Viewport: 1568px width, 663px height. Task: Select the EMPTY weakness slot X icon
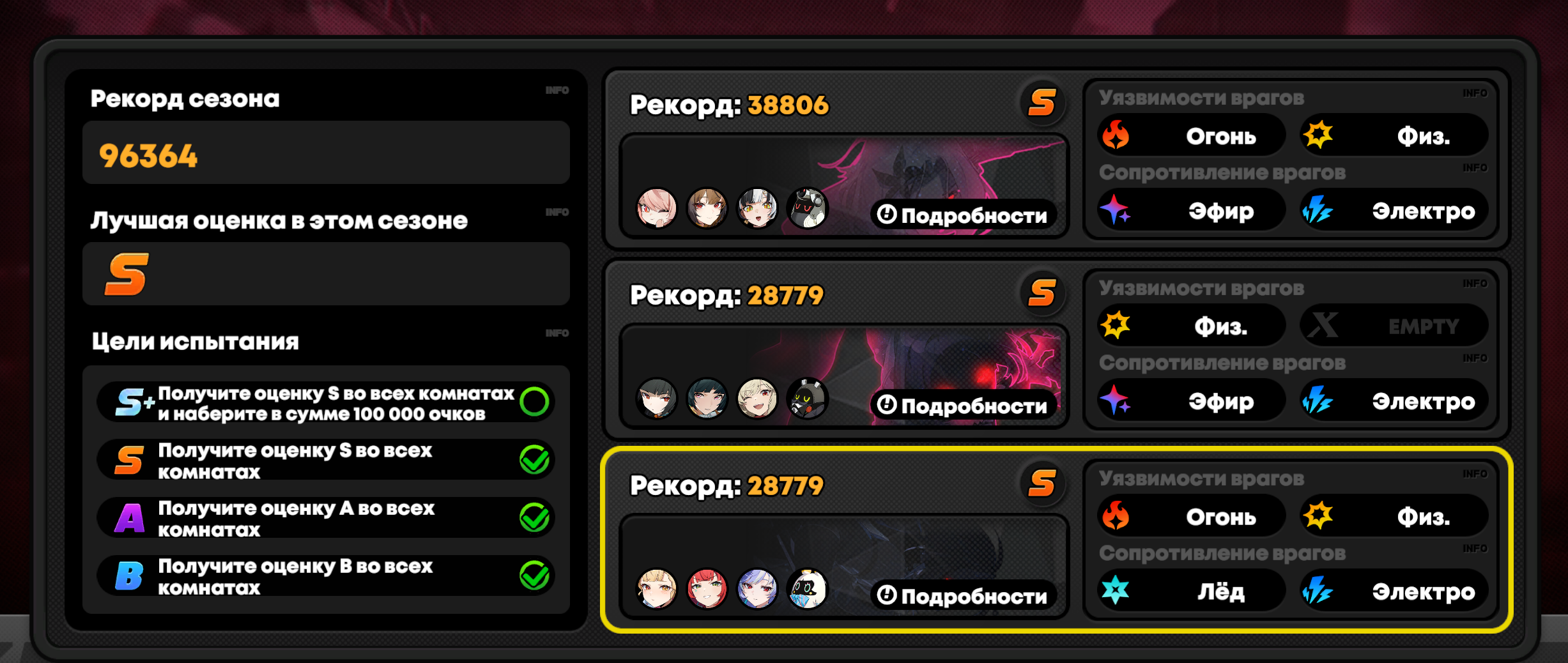point(1322,326)
